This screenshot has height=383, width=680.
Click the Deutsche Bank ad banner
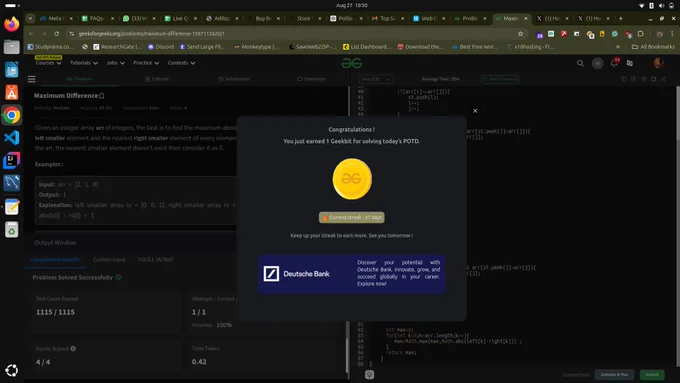click(352, 274)
